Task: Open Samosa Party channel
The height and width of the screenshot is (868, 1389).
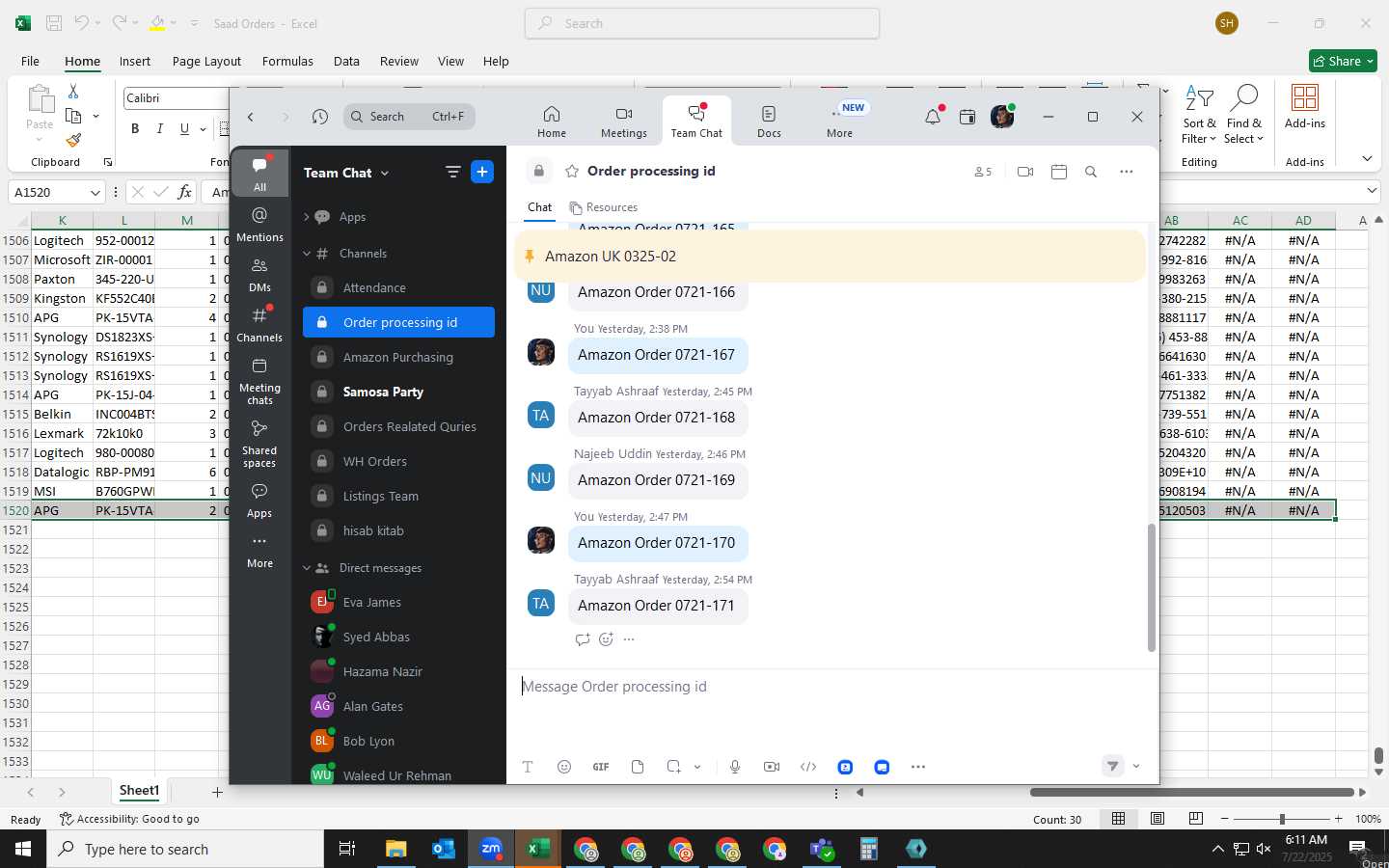Action: coord(398,392)
